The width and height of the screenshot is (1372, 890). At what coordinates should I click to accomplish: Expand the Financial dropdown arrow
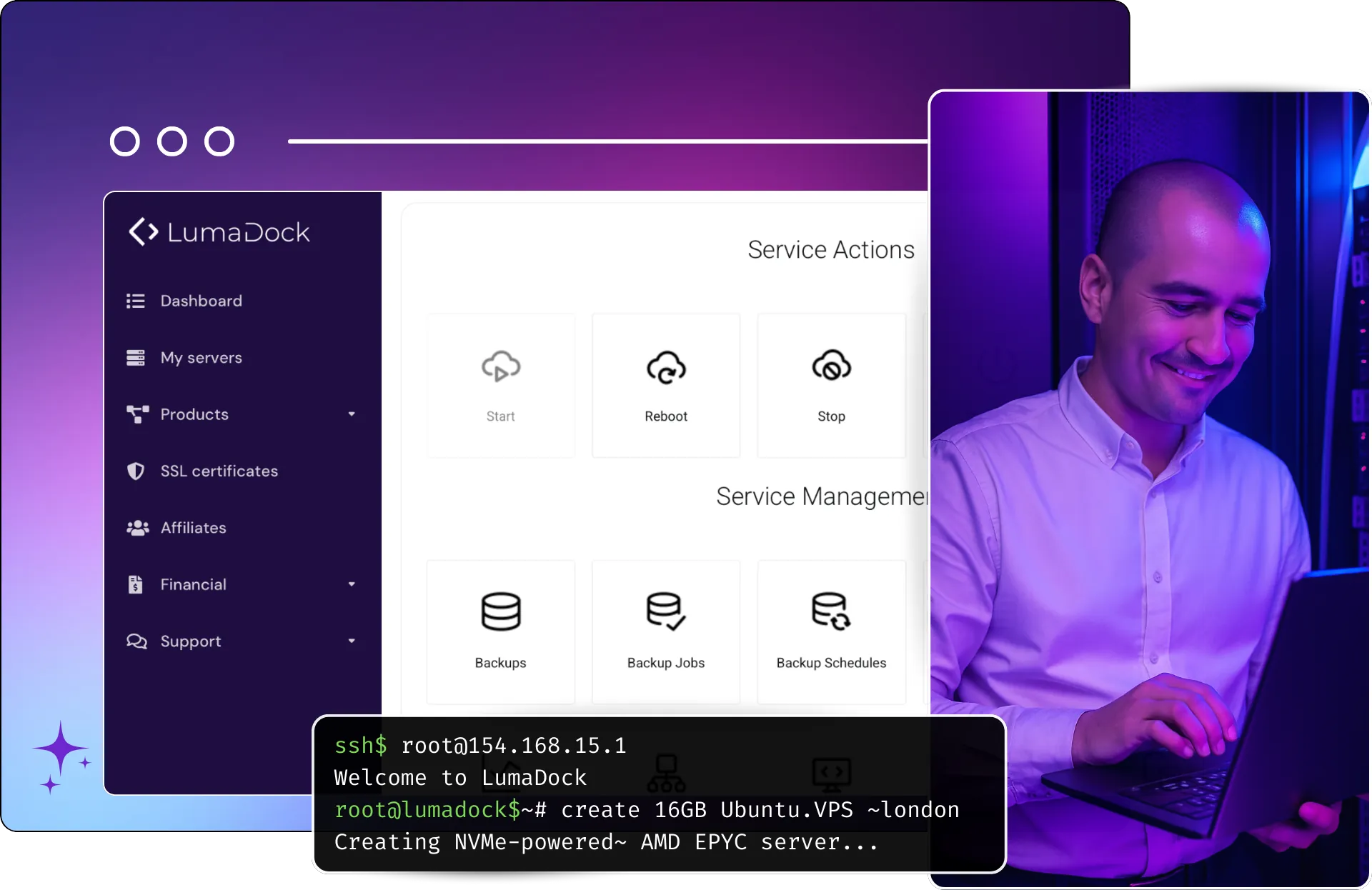(x=352, y=584)
